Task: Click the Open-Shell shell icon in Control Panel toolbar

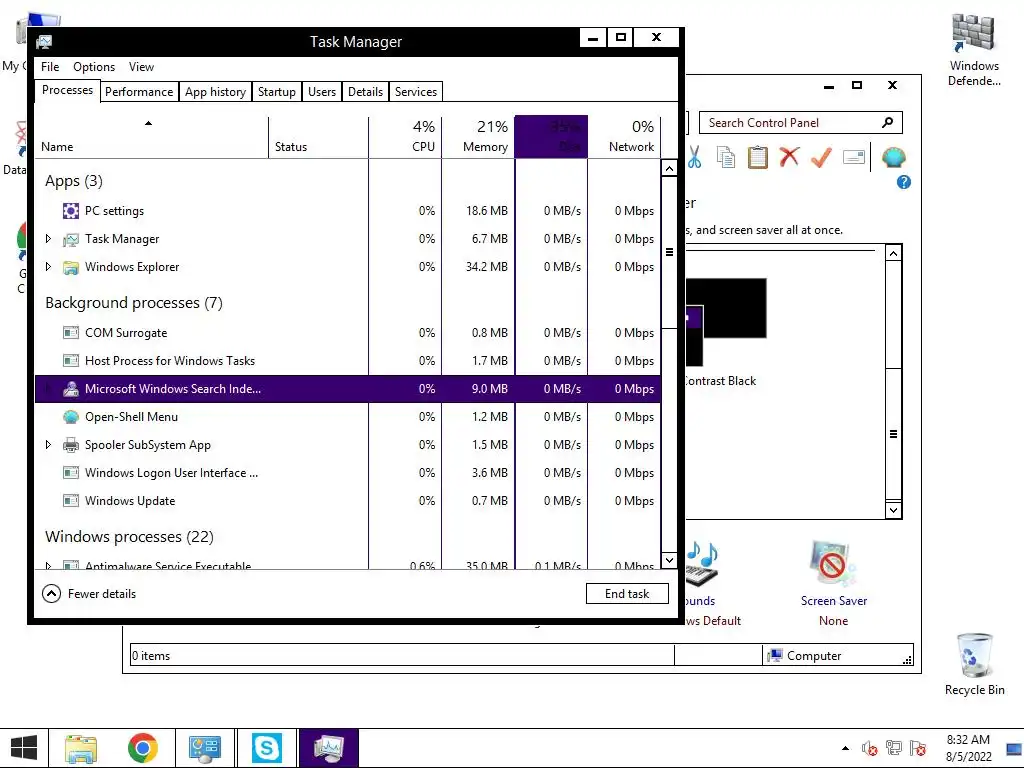Action: [893, 157]
